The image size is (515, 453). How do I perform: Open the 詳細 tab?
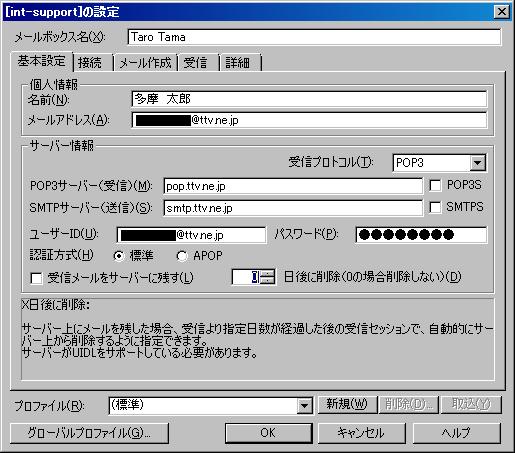(x=240, y=62)
